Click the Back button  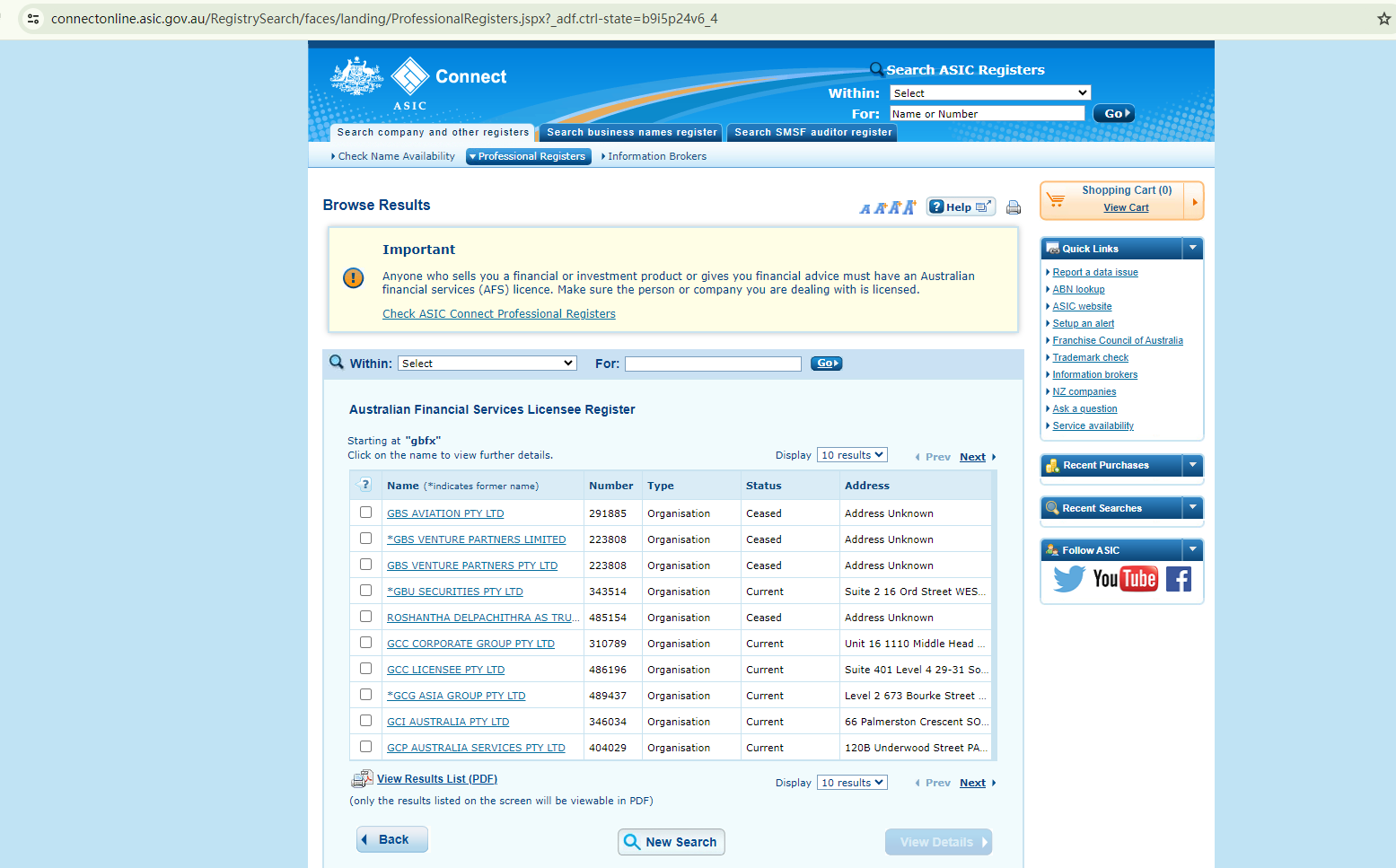click(x=392, y=839)
